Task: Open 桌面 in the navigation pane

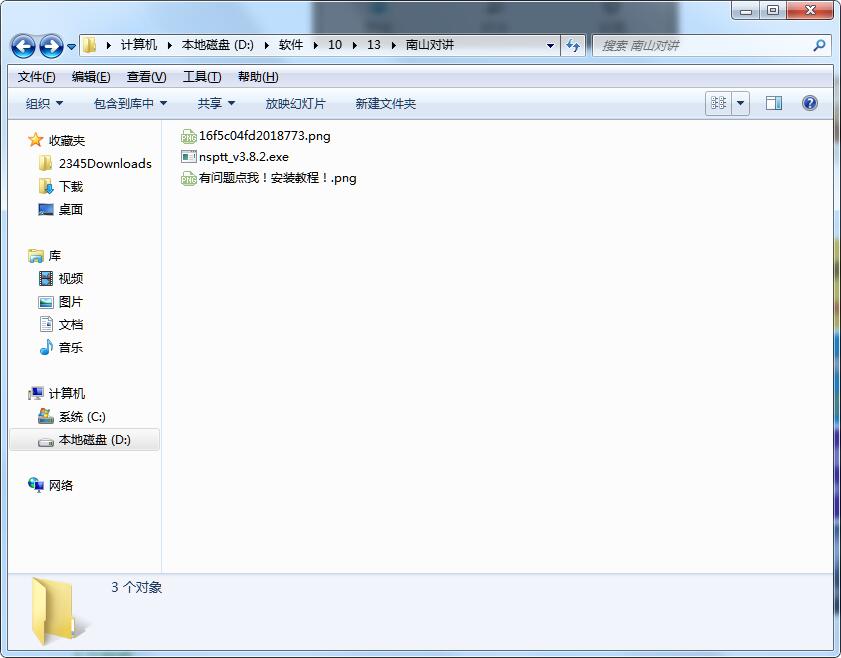Action: [71, 210]
